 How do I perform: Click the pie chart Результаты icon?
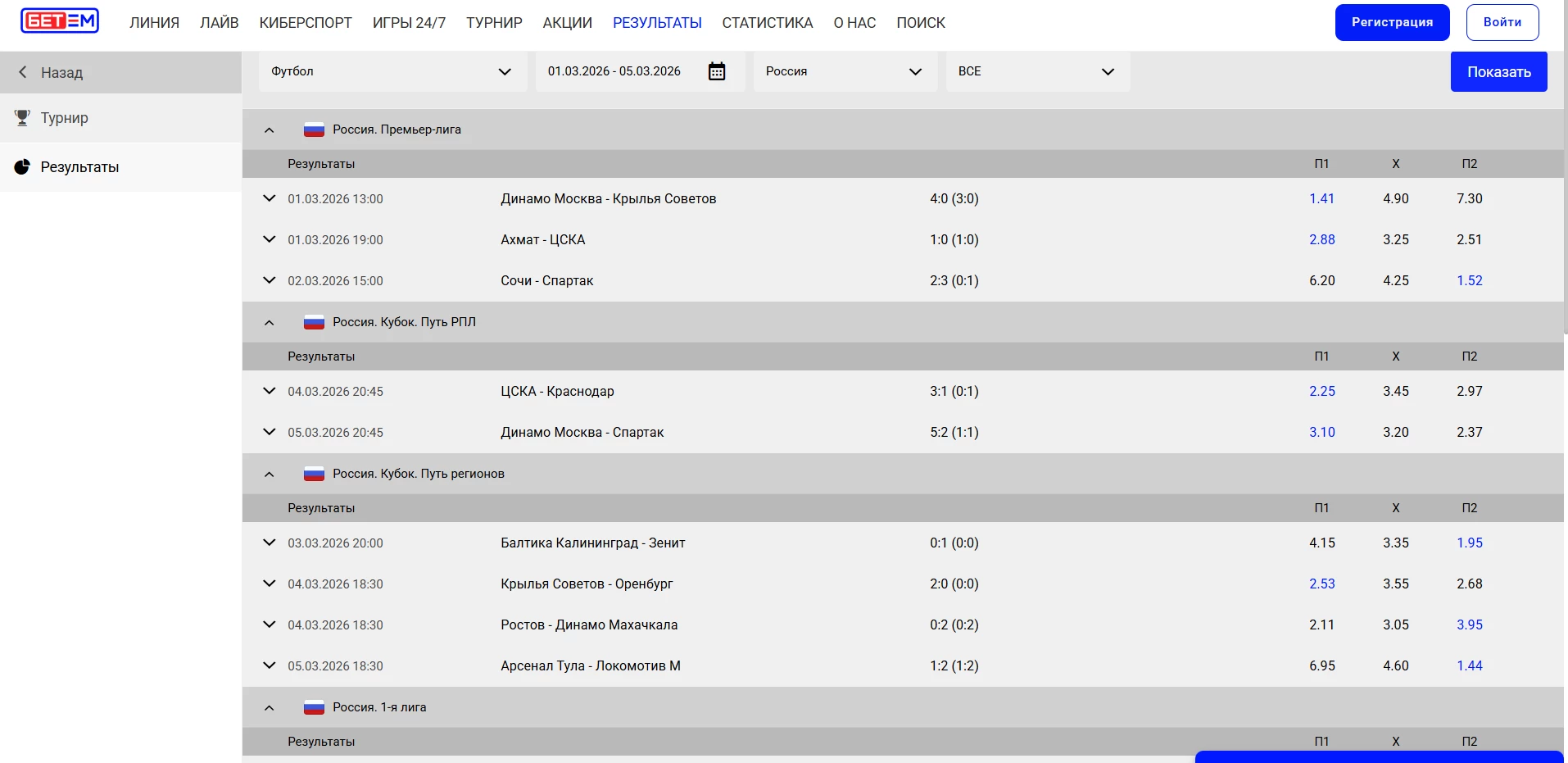coord(23,167)
